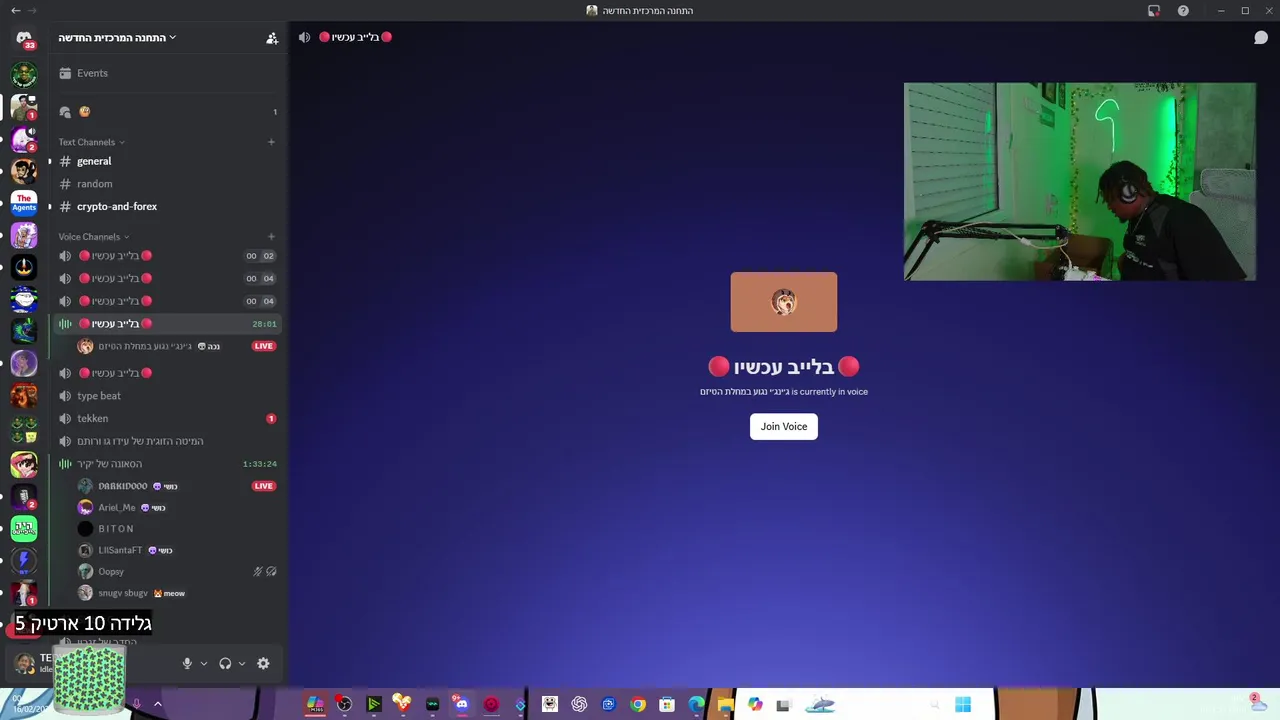Open output device arrow beside headphones
The height and width of the screenshot is (720, 1280).
(x=242, y=663)
